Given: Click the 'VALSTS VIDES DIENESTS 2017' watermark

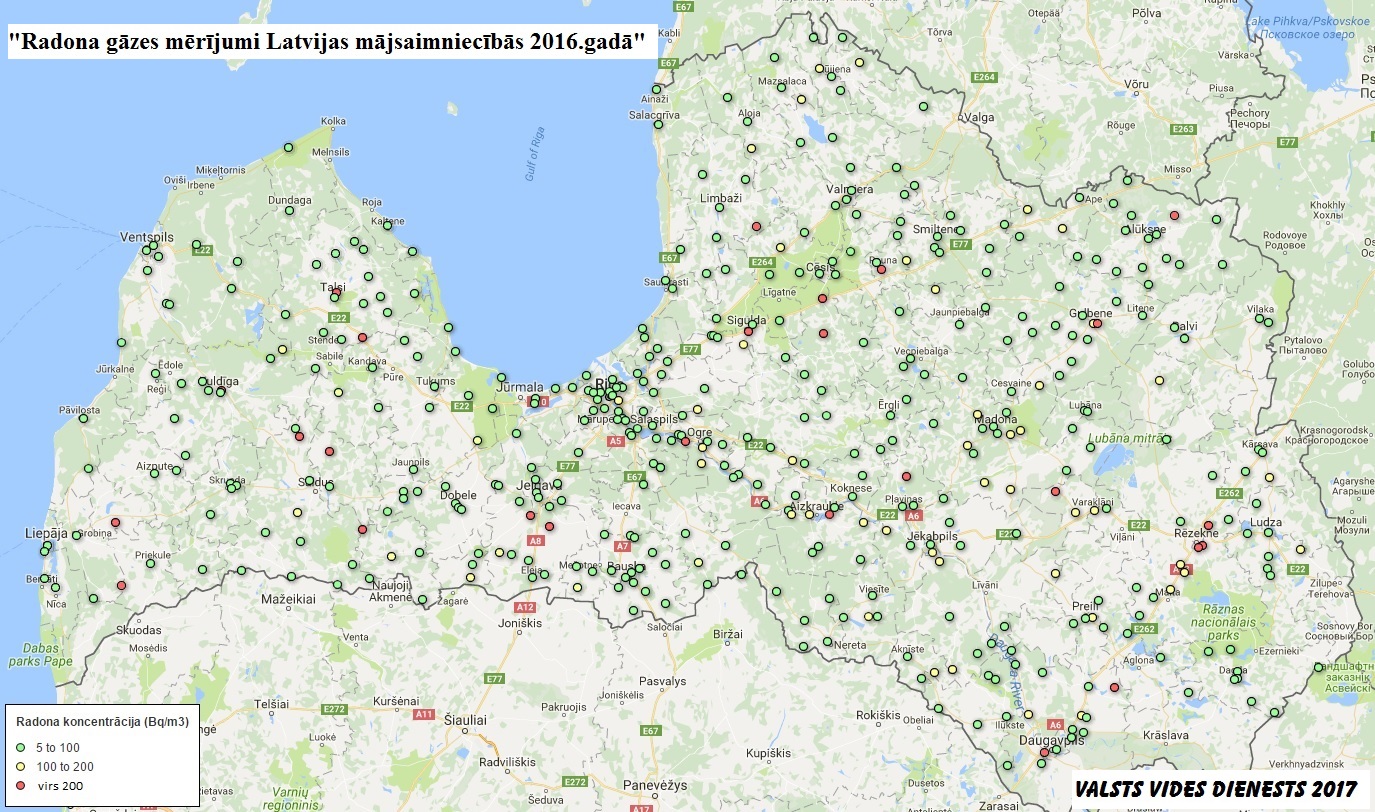Looking at the screenshot, I should tap(1216, 788).
